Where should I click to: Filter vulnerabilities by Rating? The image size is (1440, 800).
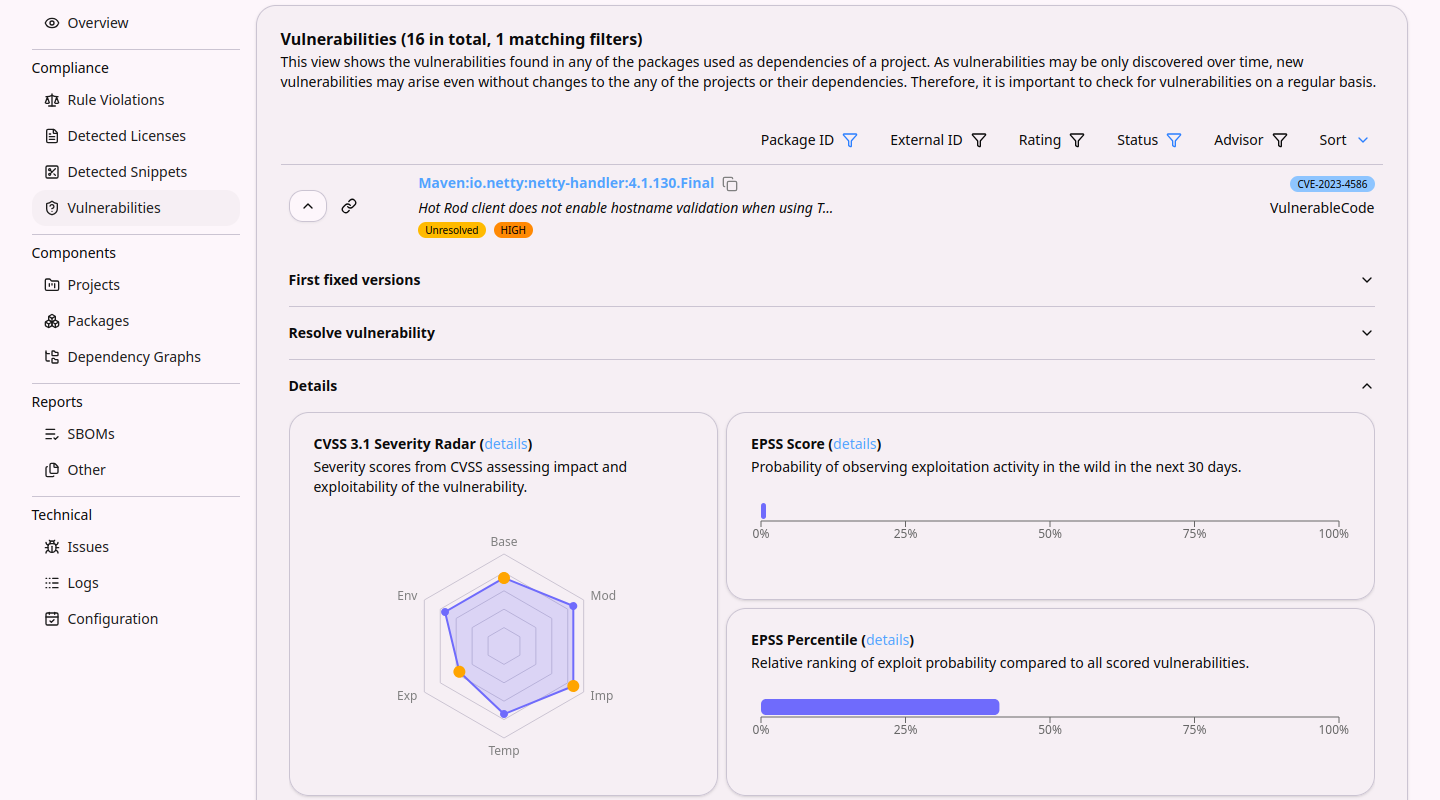[x=1077, y=140]
